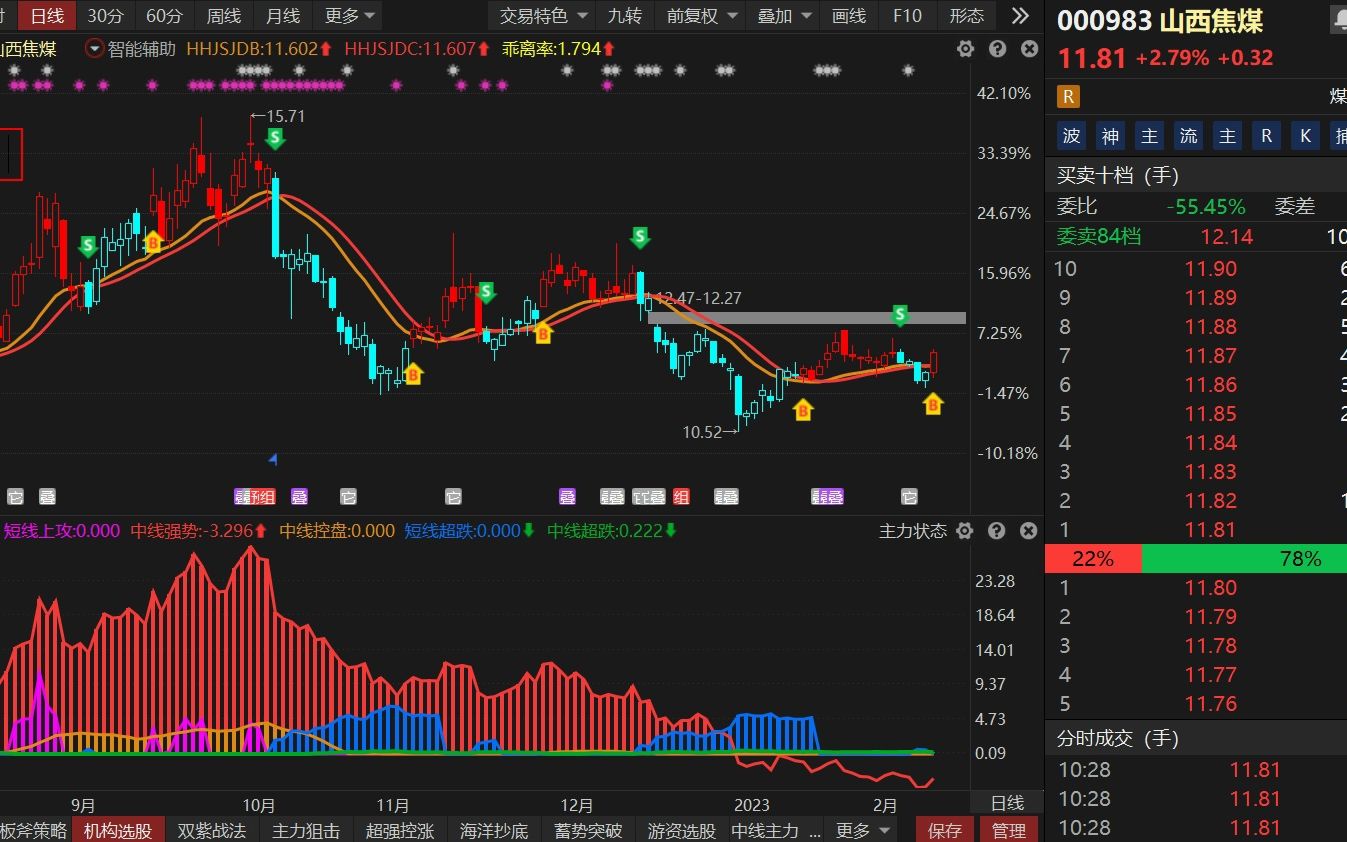Click the 委卖84档 link

[1099, 236]
